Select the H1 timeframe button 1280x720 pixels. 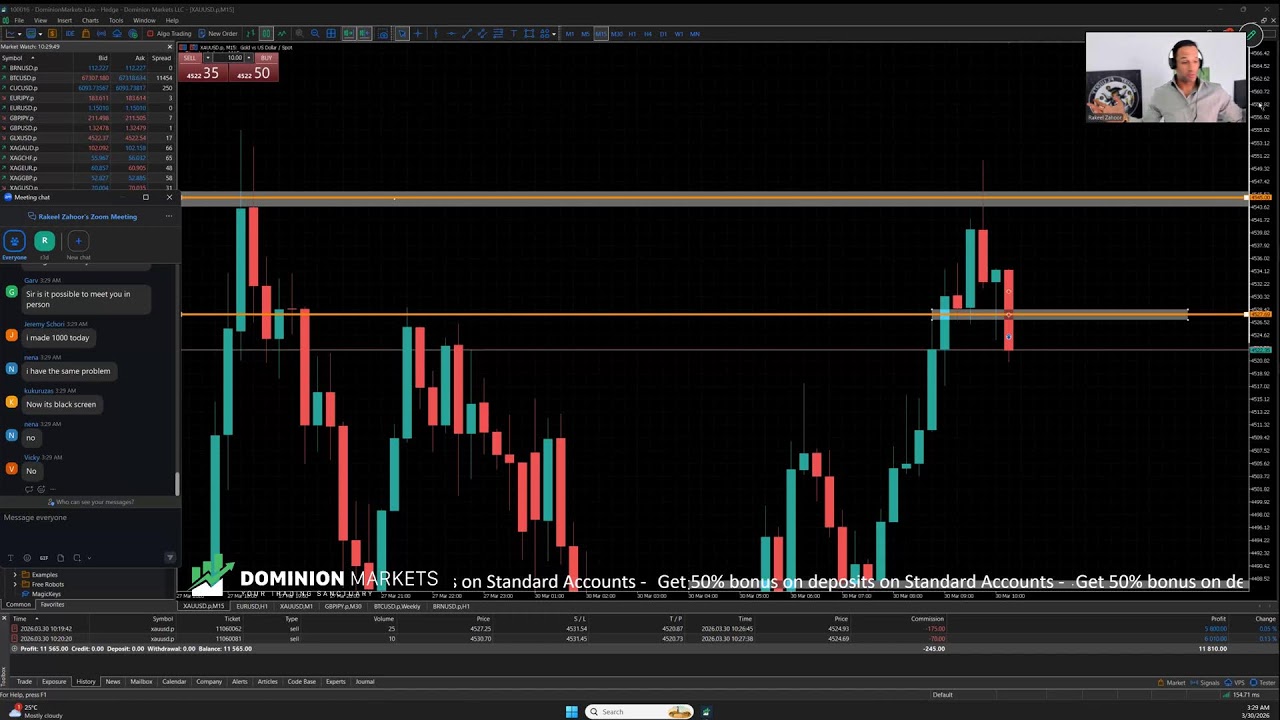pos(632,34)
